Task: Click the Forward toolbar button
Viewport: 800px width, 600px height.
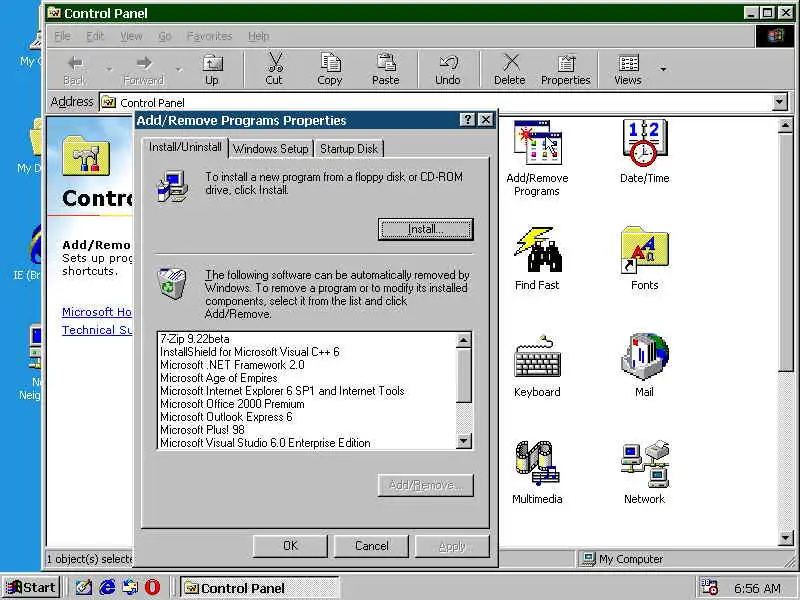Action: (x=144, y=69)
